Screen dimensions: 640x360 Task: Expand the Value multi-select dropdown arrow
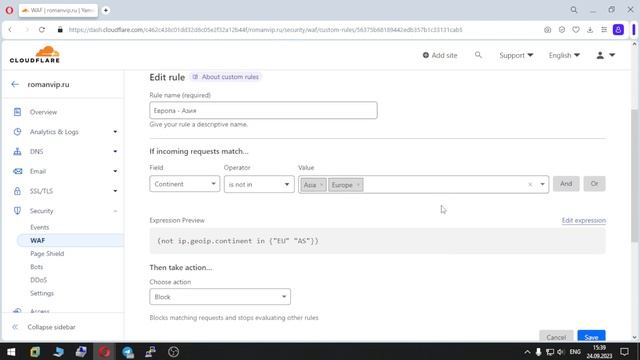542,184
